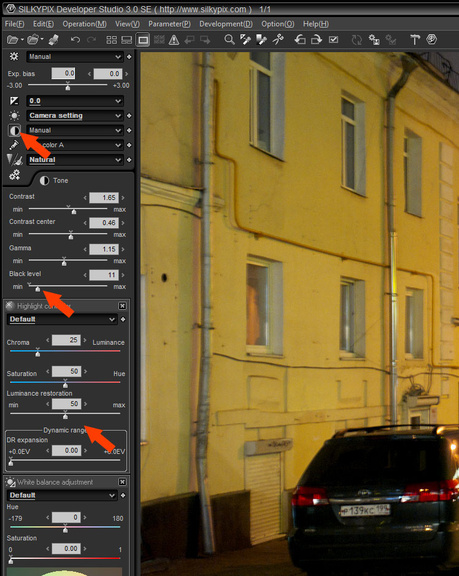The image size is (459, 576).
Task: Open the exposure Manual dropdown
Action: coord(75,57)
